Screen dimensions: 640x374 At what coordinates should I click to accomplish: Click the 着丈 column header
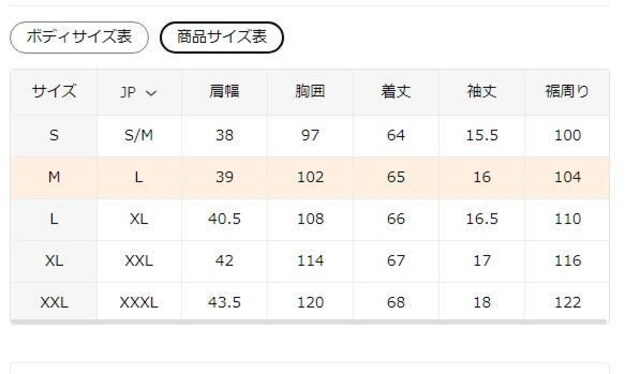(396, 91)
